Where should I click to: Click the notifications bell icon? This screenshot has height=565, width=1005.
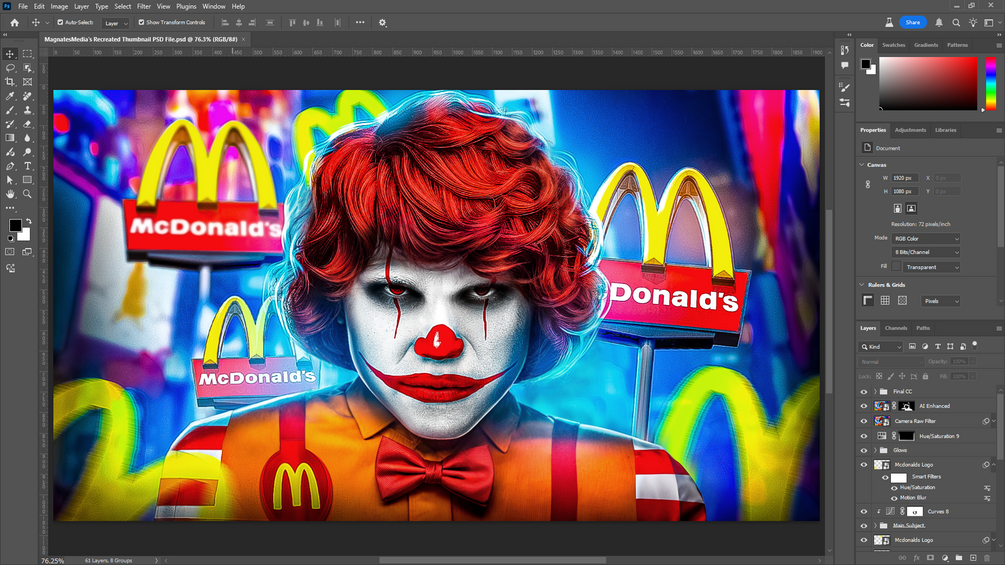pyautogui.click(x=939, y=22)
